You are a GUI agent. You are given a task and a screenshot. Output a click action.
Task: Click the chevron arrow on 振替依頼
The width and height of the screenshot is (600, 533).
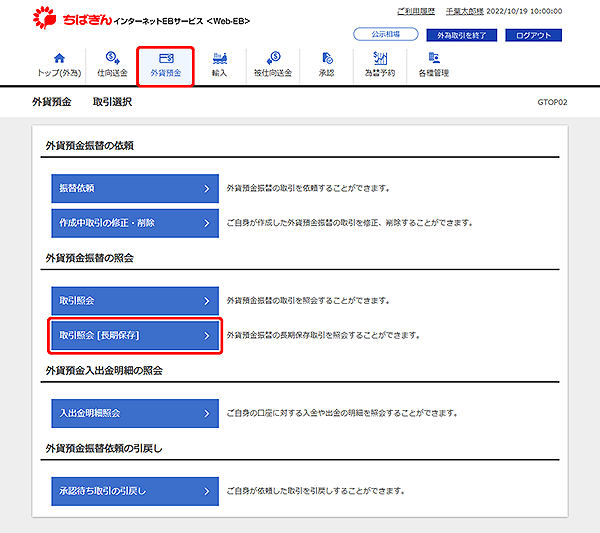(x=207, y=188)
